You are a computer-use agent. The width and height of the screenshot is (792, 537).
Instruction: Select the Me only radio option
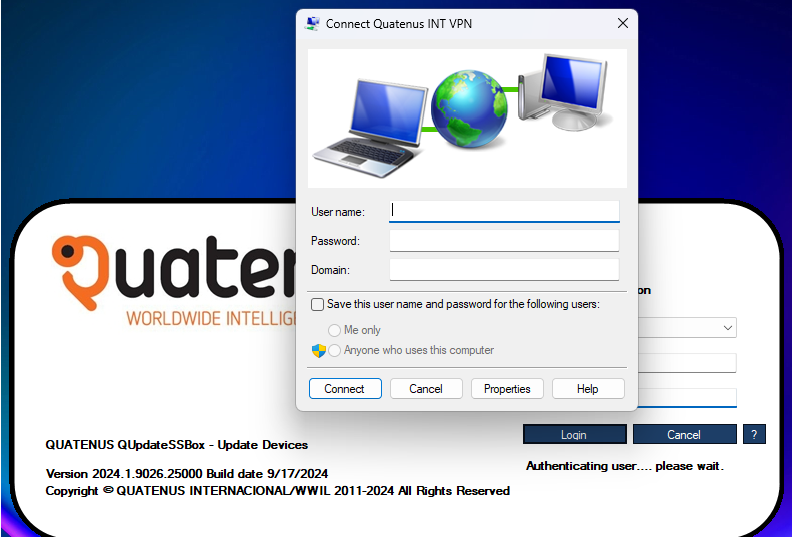335,330
